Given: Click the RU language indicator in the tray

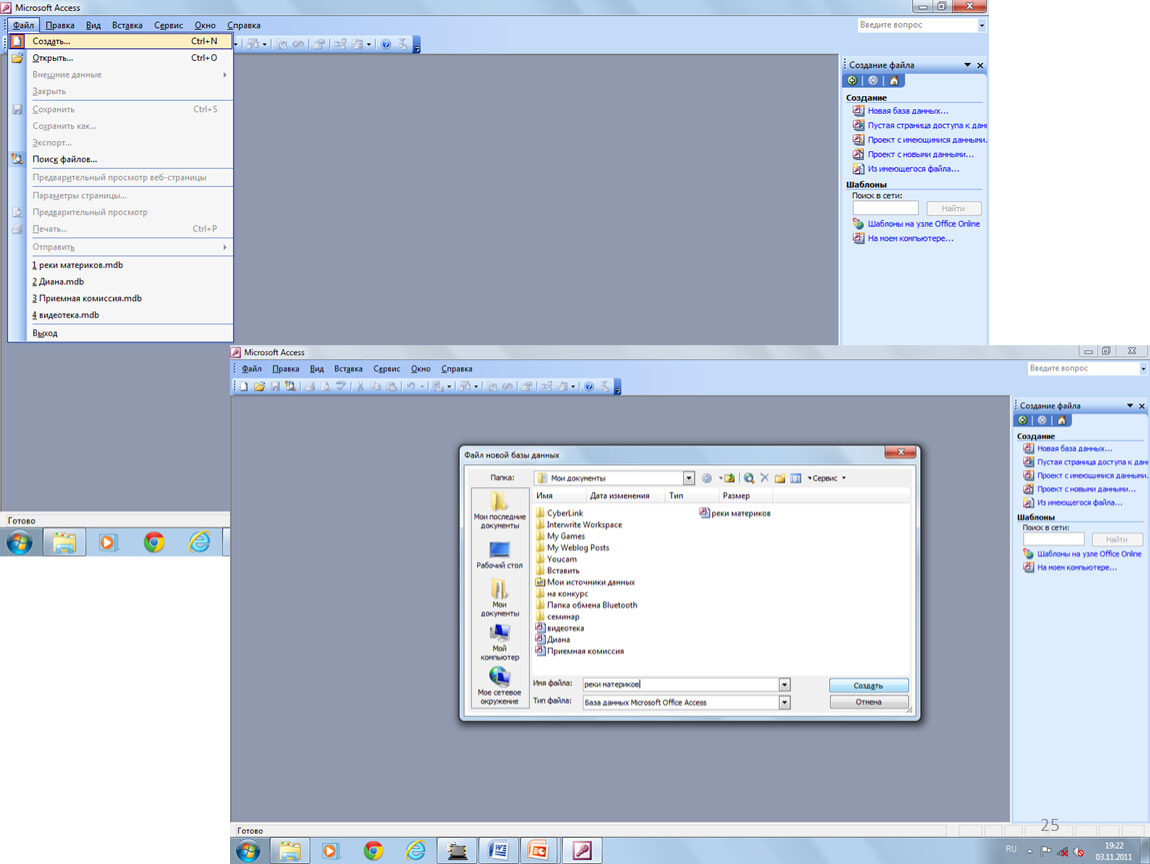Looking at the screenshot, I should tap(1011, 849).
